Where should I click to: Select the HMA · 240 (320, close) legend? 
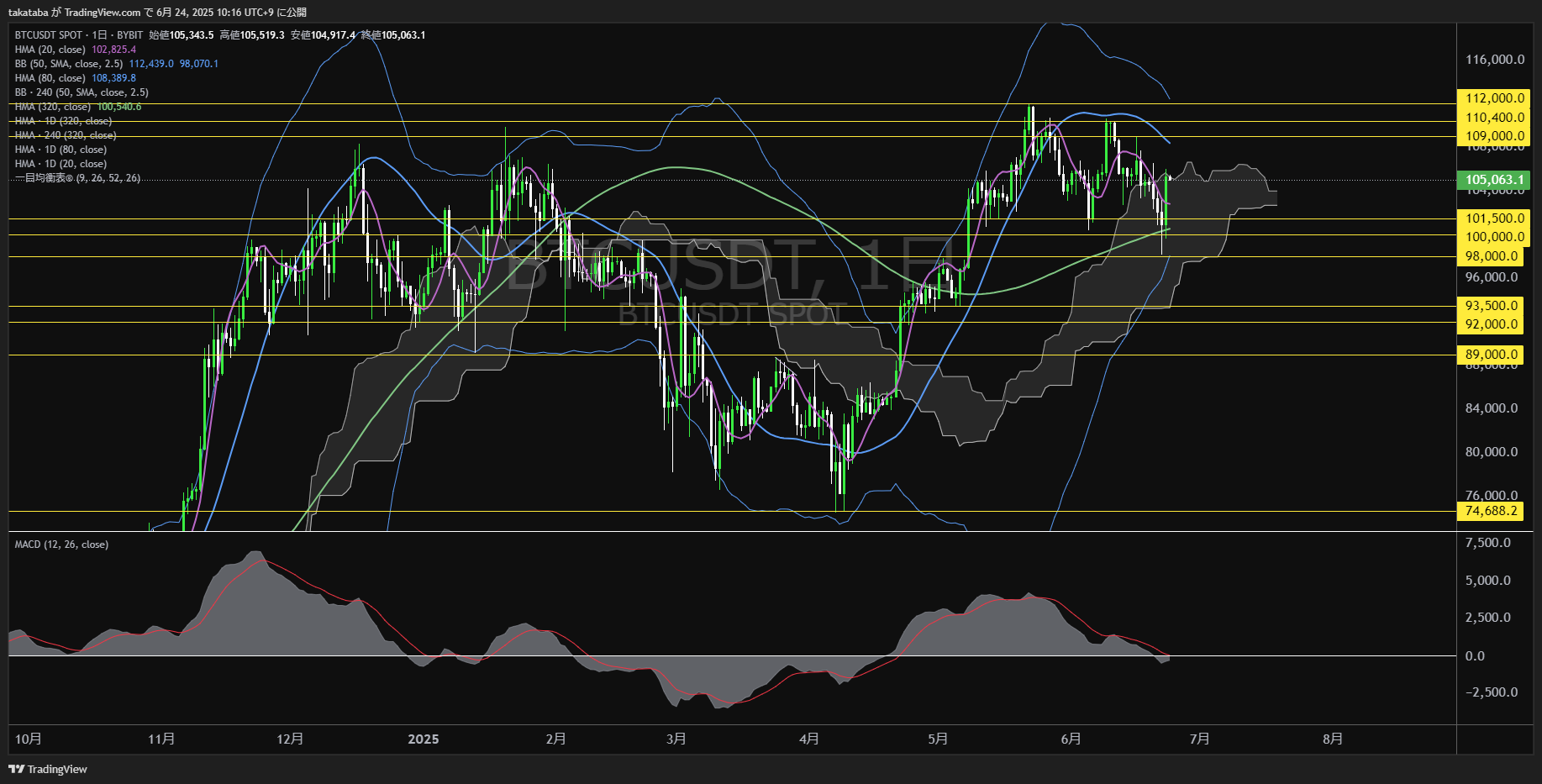pos(66,135)
